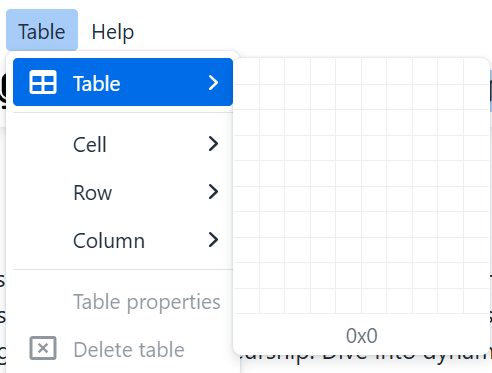This screenshot has height=373, width=492.
Task: Expand the Cell submenu arrow
Action: pos(213,144)
